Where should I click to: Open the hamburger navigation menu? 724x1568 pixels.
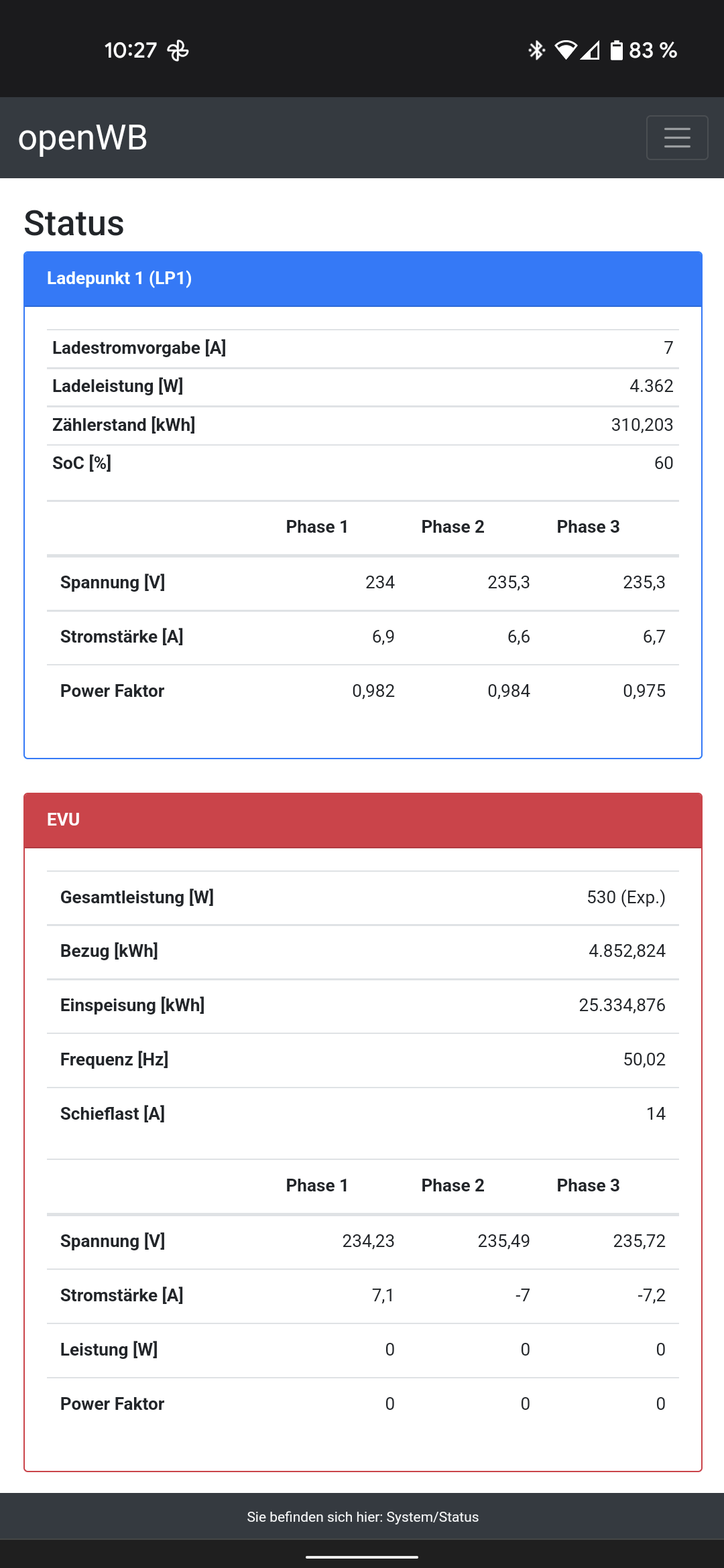[x=677, y=137]
